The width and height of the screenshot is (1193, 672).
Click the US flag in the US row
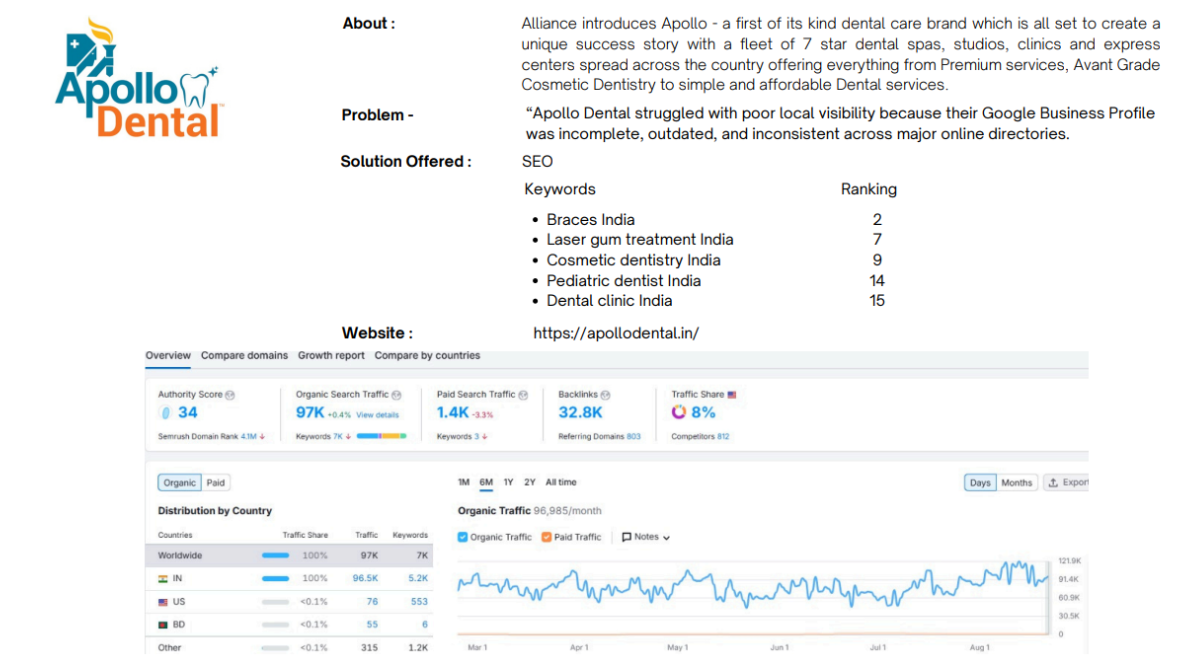[x=163, y=602]
